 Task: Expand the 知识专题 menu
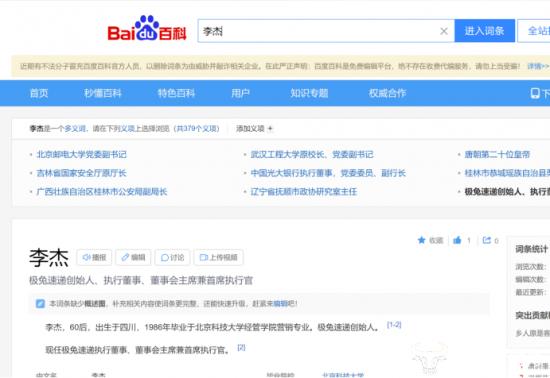click(309, 93)
